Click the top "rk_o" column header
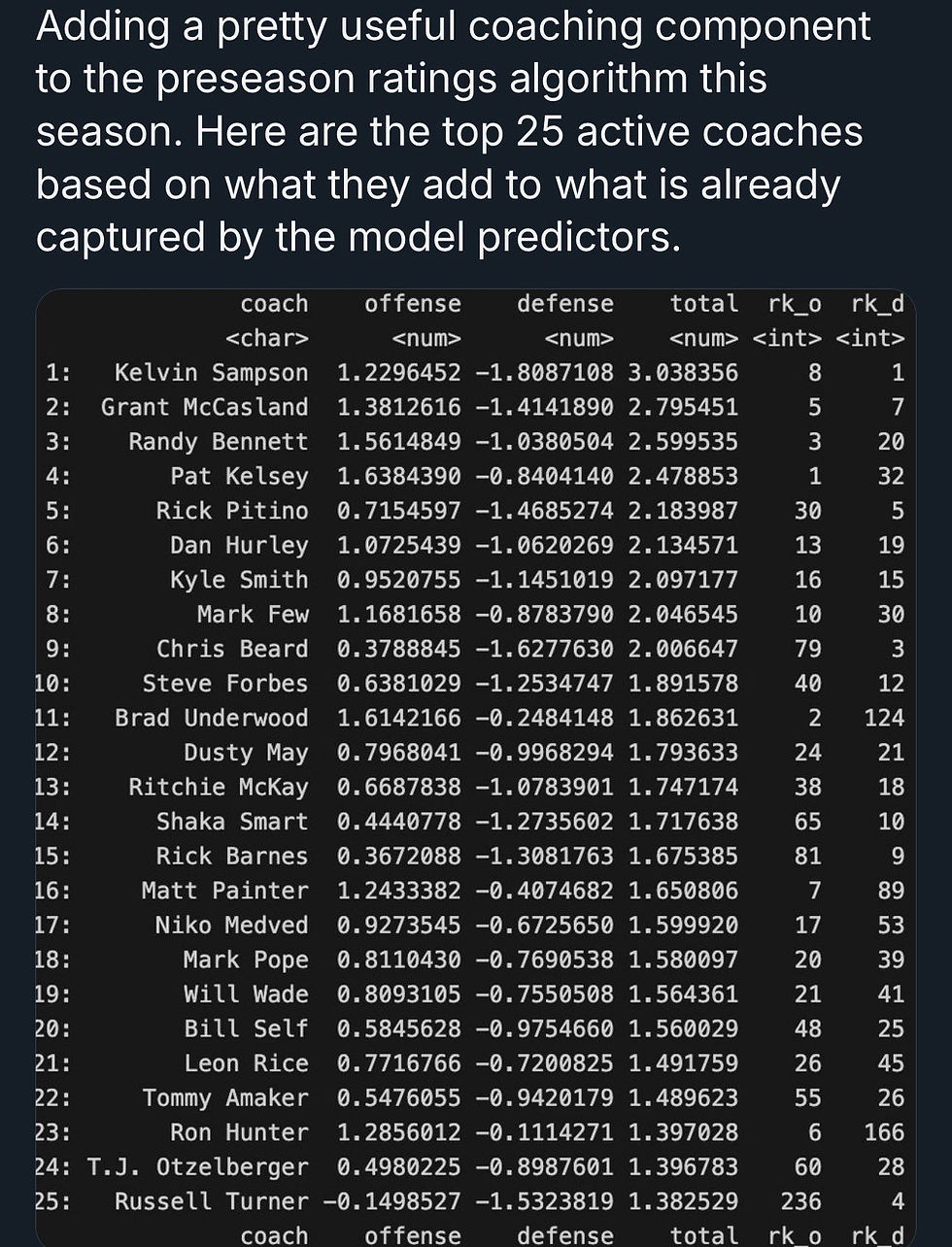Image resolution: width=952 pixels, height=1247 pixels. point(794,304)
